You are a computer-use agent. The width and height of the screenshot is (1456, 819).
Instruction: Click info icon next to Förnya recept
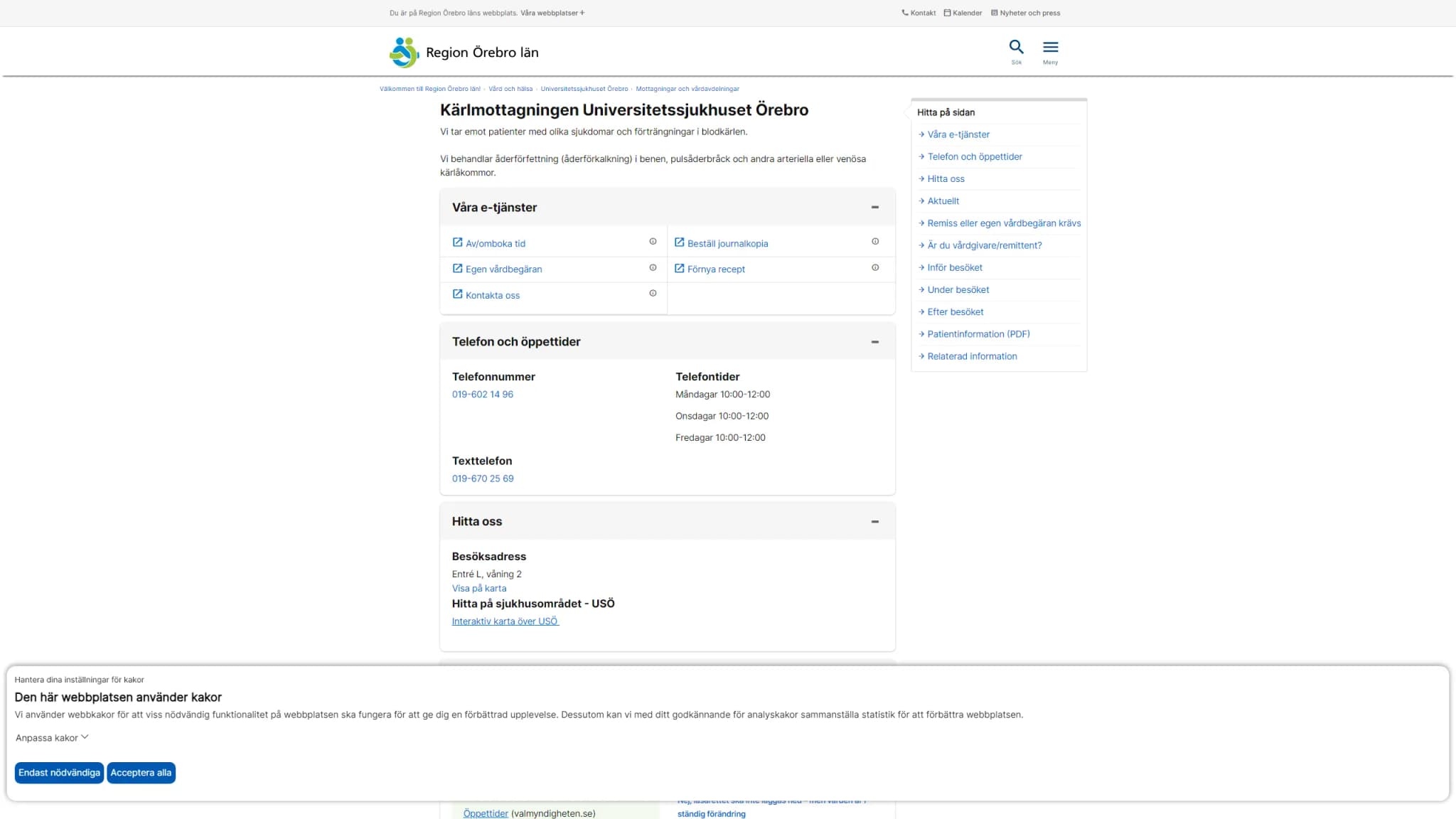[x=875, y=268]
